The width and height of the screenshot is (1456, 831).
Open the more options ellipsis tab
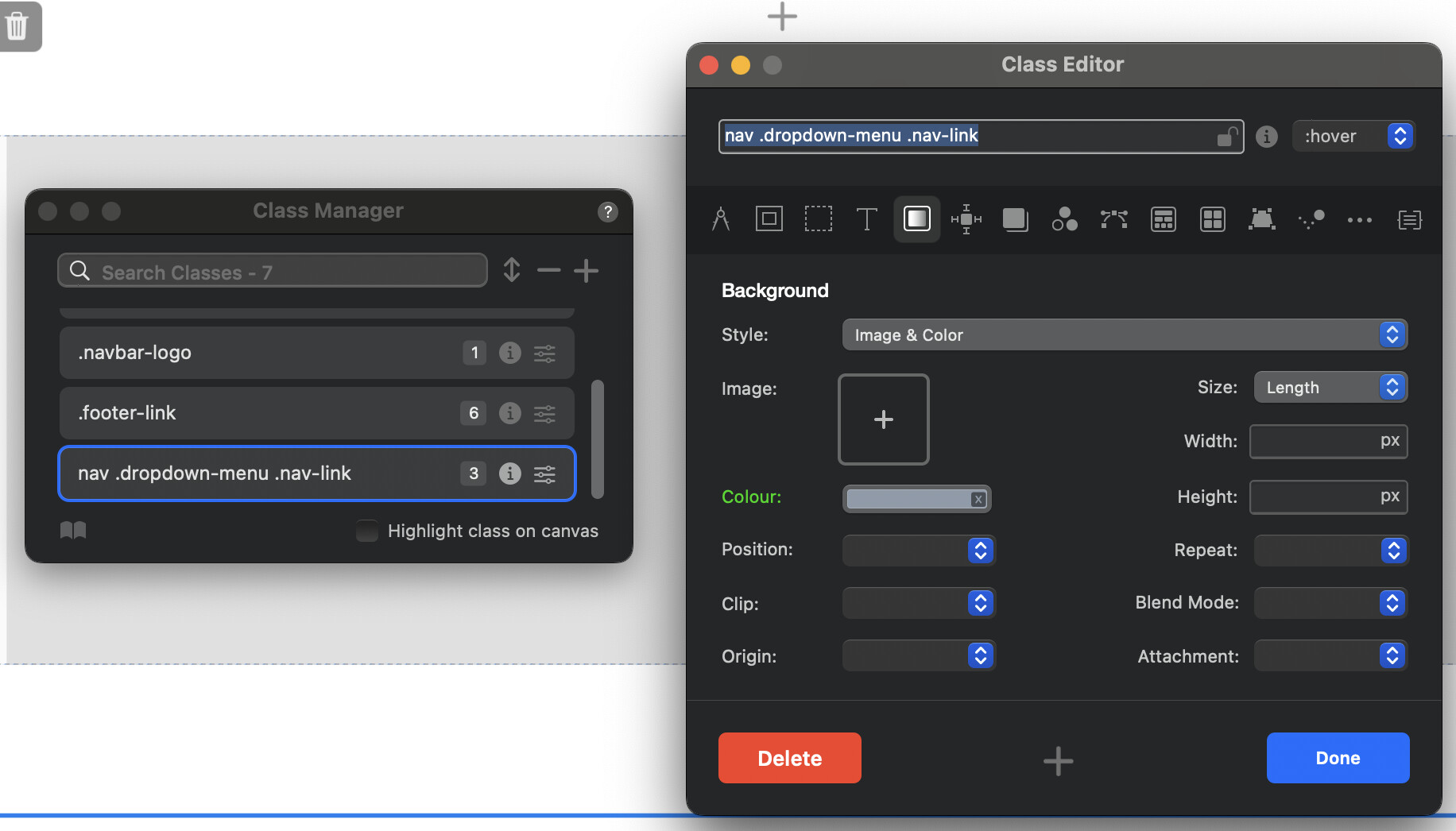[1359, 219]
